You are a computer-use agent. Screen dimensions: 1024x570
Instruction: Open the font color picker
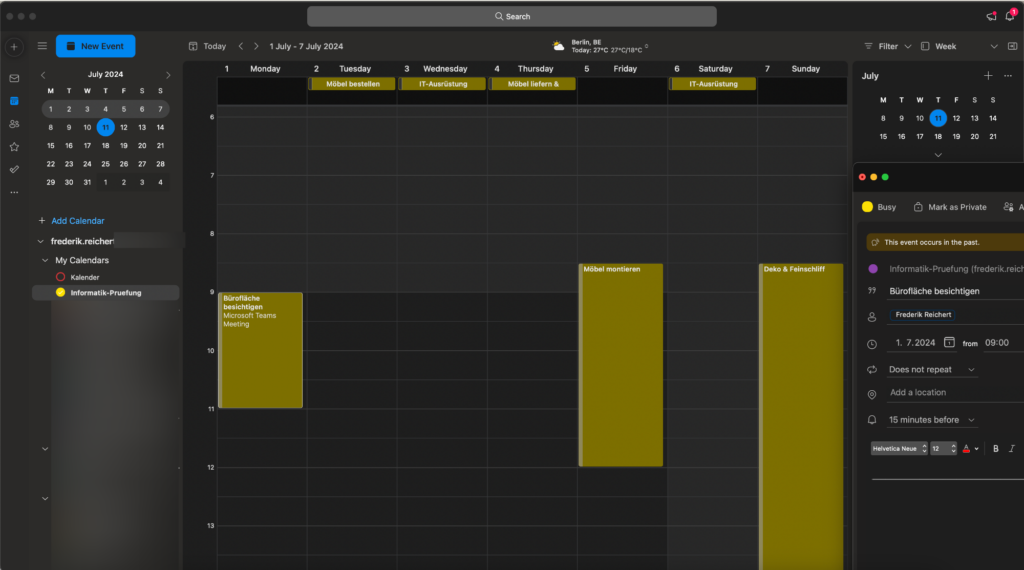(970, 449)
